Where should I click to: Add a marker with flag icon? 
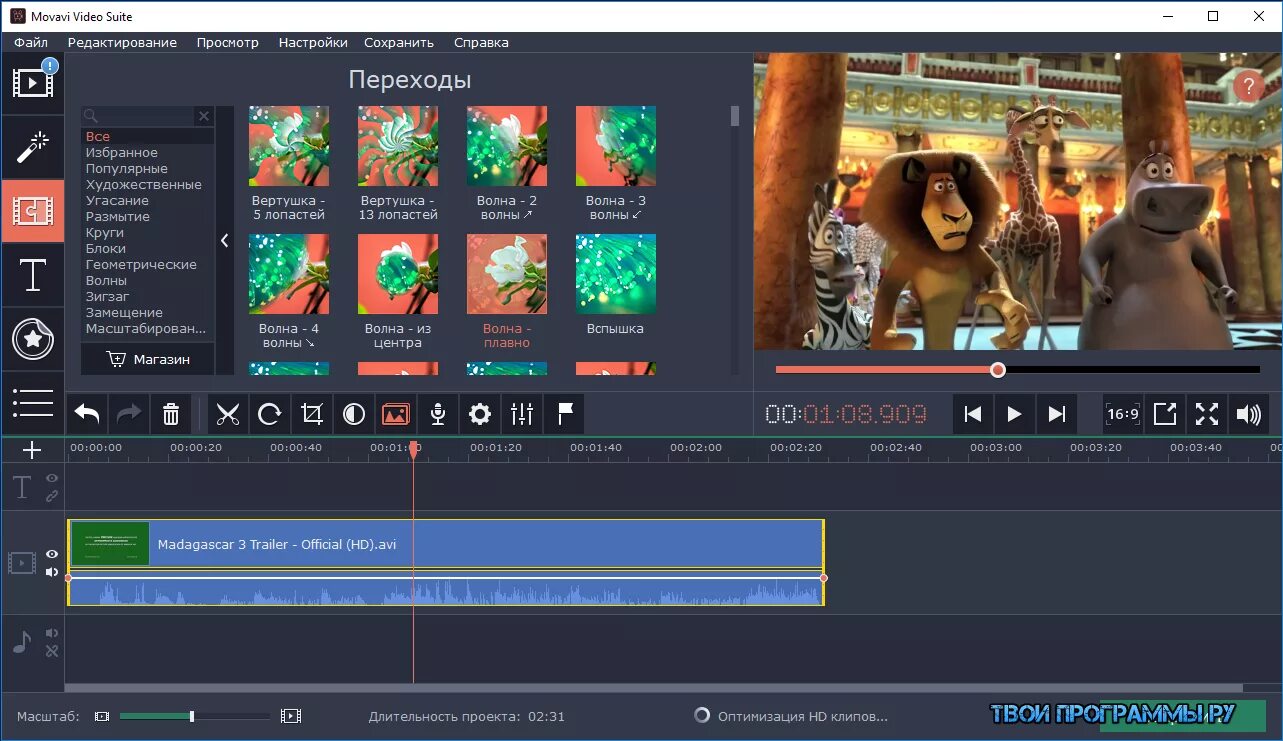click(x=564, y=413)
